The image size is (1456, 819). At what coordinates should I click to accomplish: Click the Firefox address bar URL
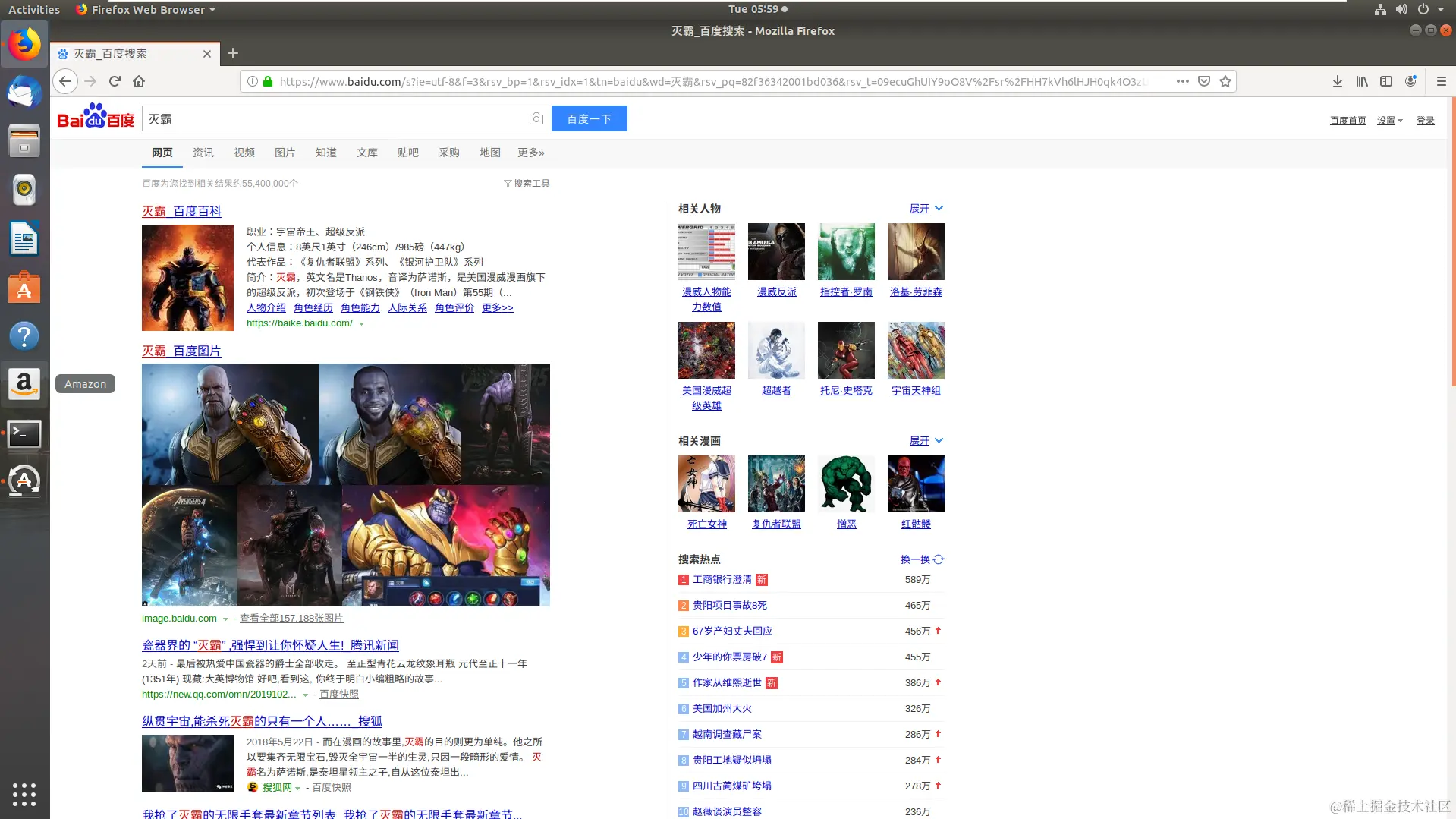point(713,81)
